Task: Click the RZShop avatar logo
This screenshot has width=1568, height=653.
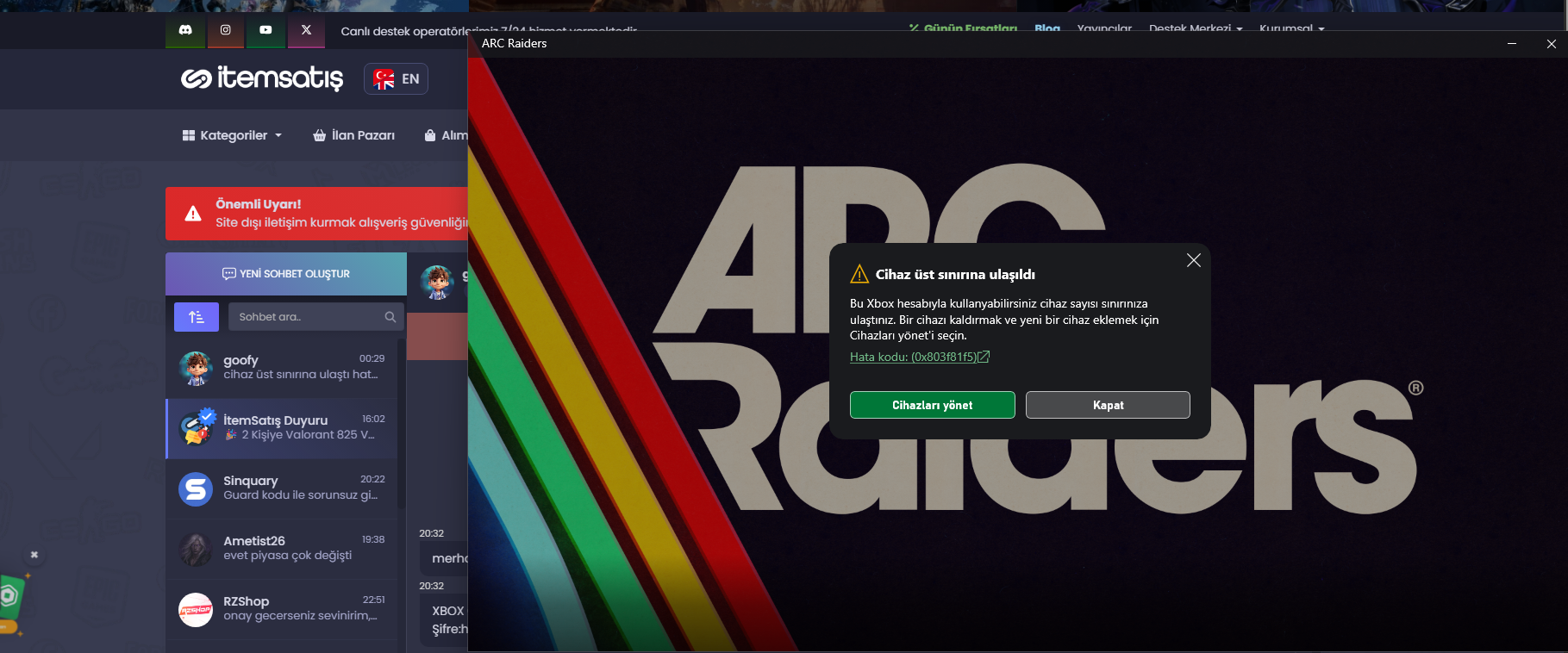Action: pos(196,610)
